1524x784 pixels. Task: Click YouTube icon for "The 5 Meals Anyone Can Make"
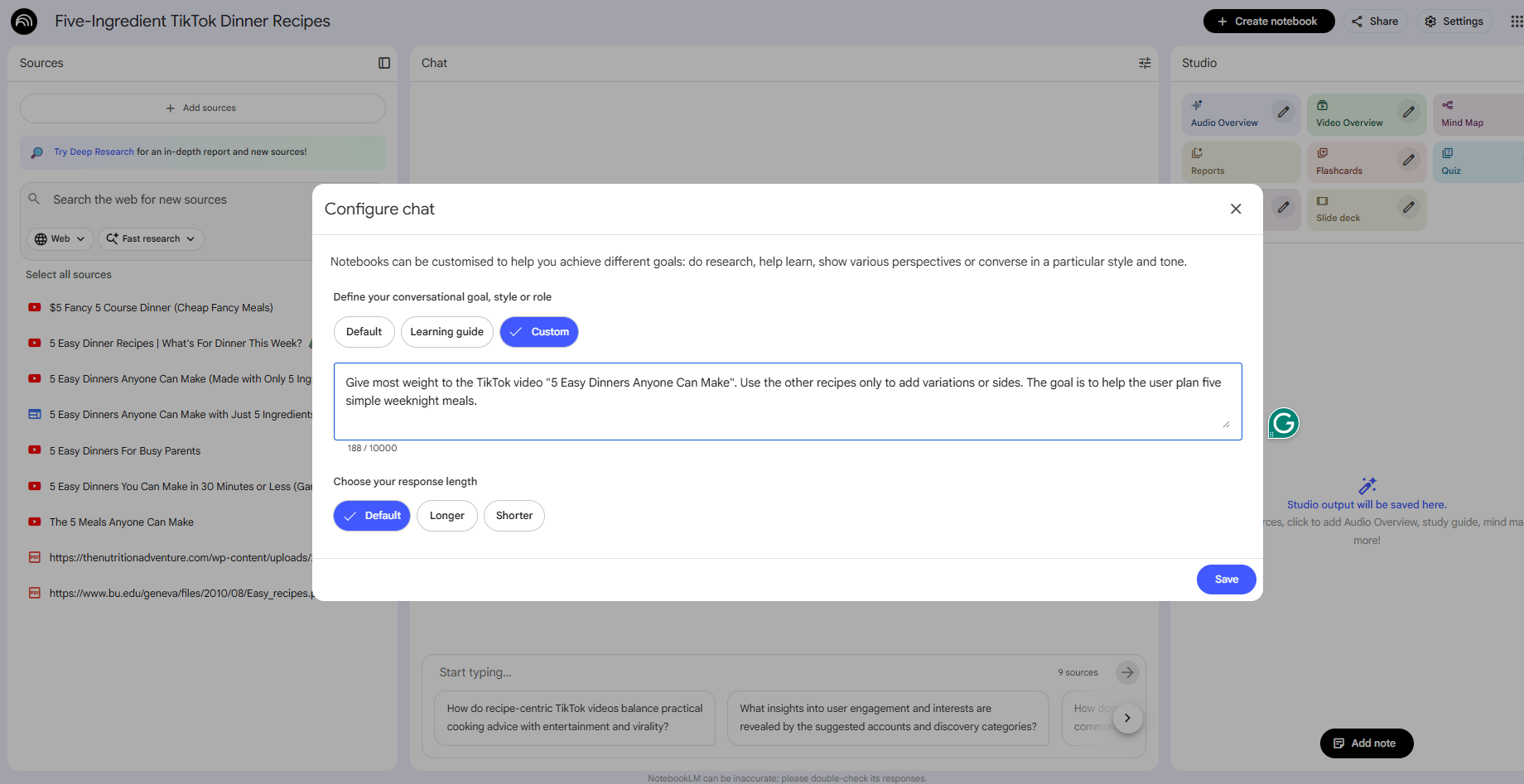click(x=35, y=522)
